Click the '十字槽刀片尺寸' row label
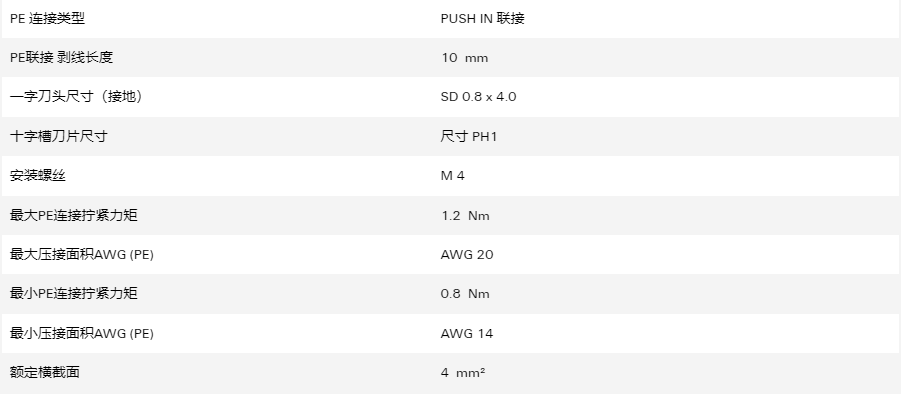Screen dimensions: 901x394 click(59, 136)
